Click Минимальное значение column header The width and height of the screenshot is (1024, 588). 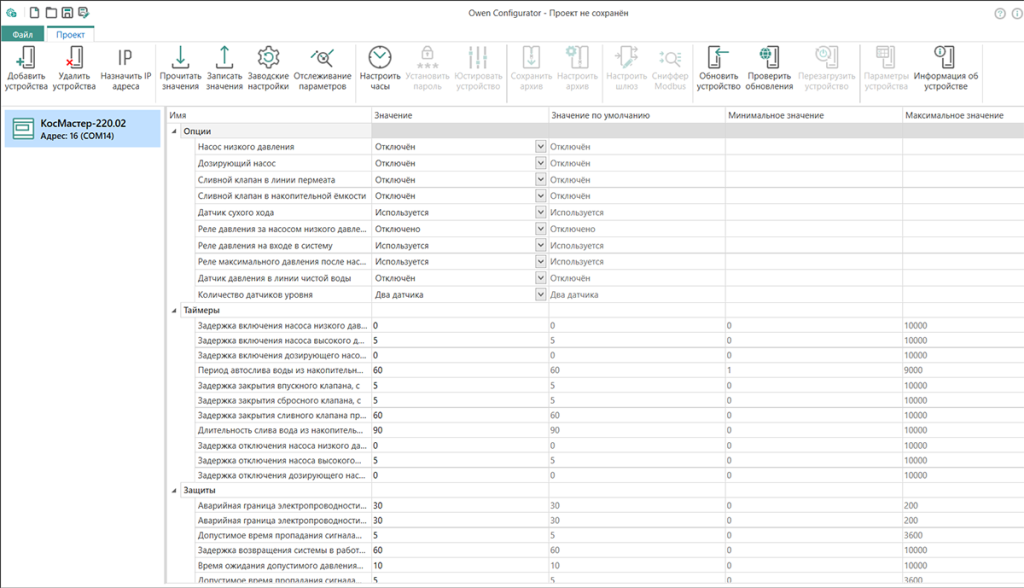point(814,115)
